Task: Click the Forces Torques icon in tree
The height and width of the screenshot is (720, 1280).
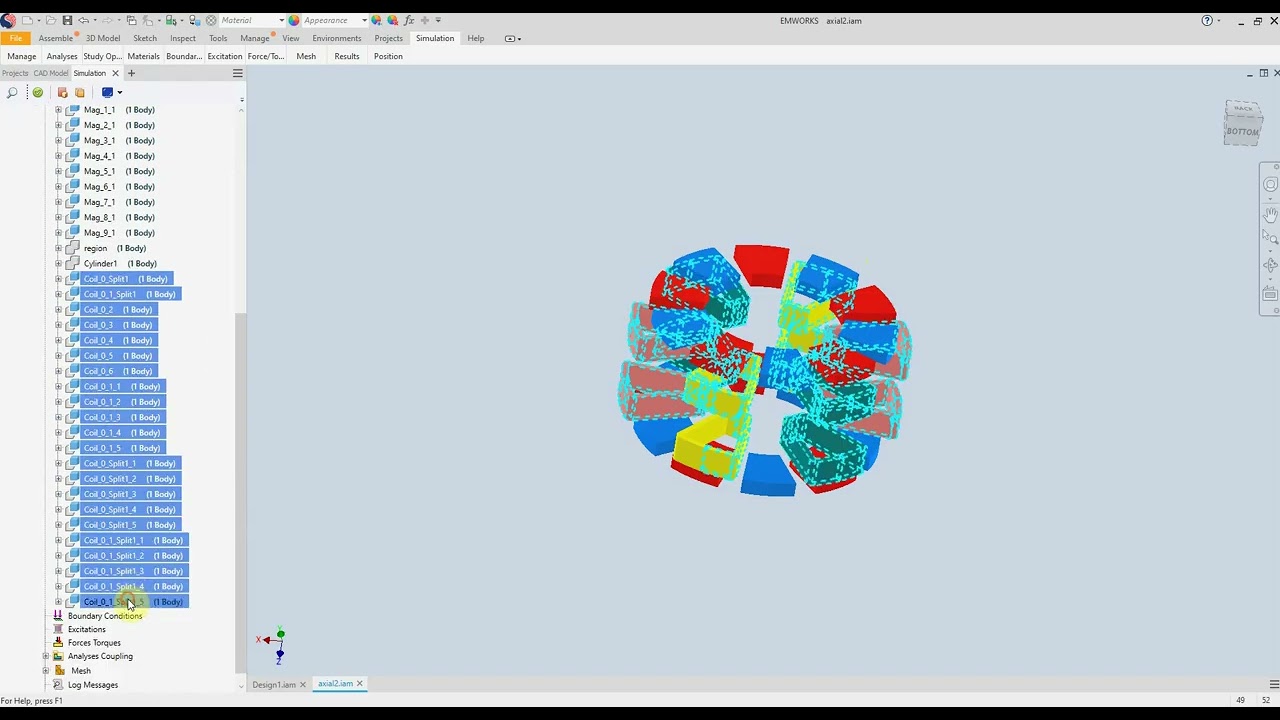Action: coord(58,642)
